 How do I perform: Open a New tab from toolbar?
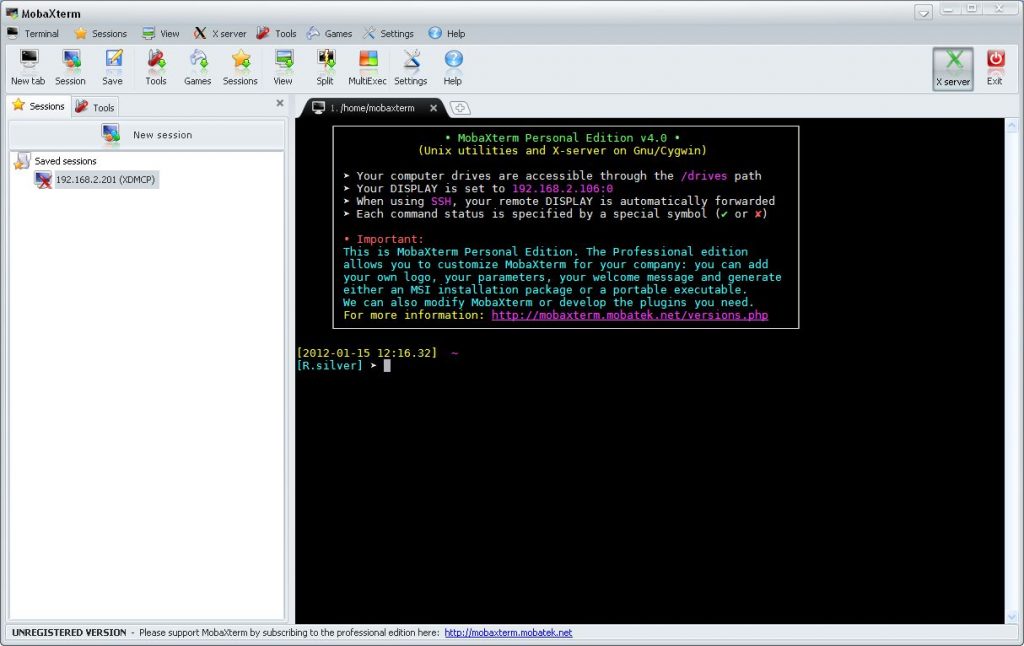click(x=28, y=67)
